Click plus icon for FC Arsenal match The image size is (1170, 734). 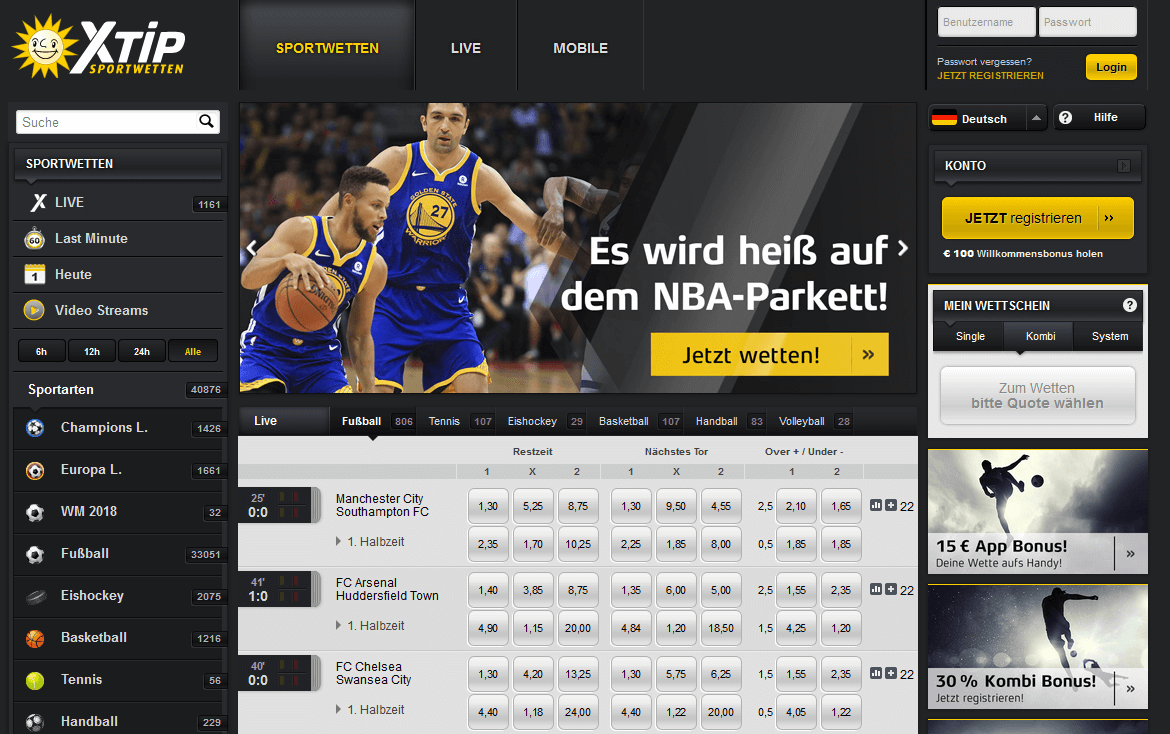pyautogui.click(x=891, y=589)
